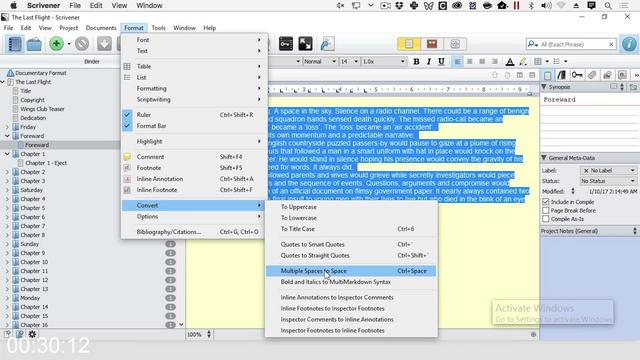Click the Synopsis text Foreword

coord(560,100)
